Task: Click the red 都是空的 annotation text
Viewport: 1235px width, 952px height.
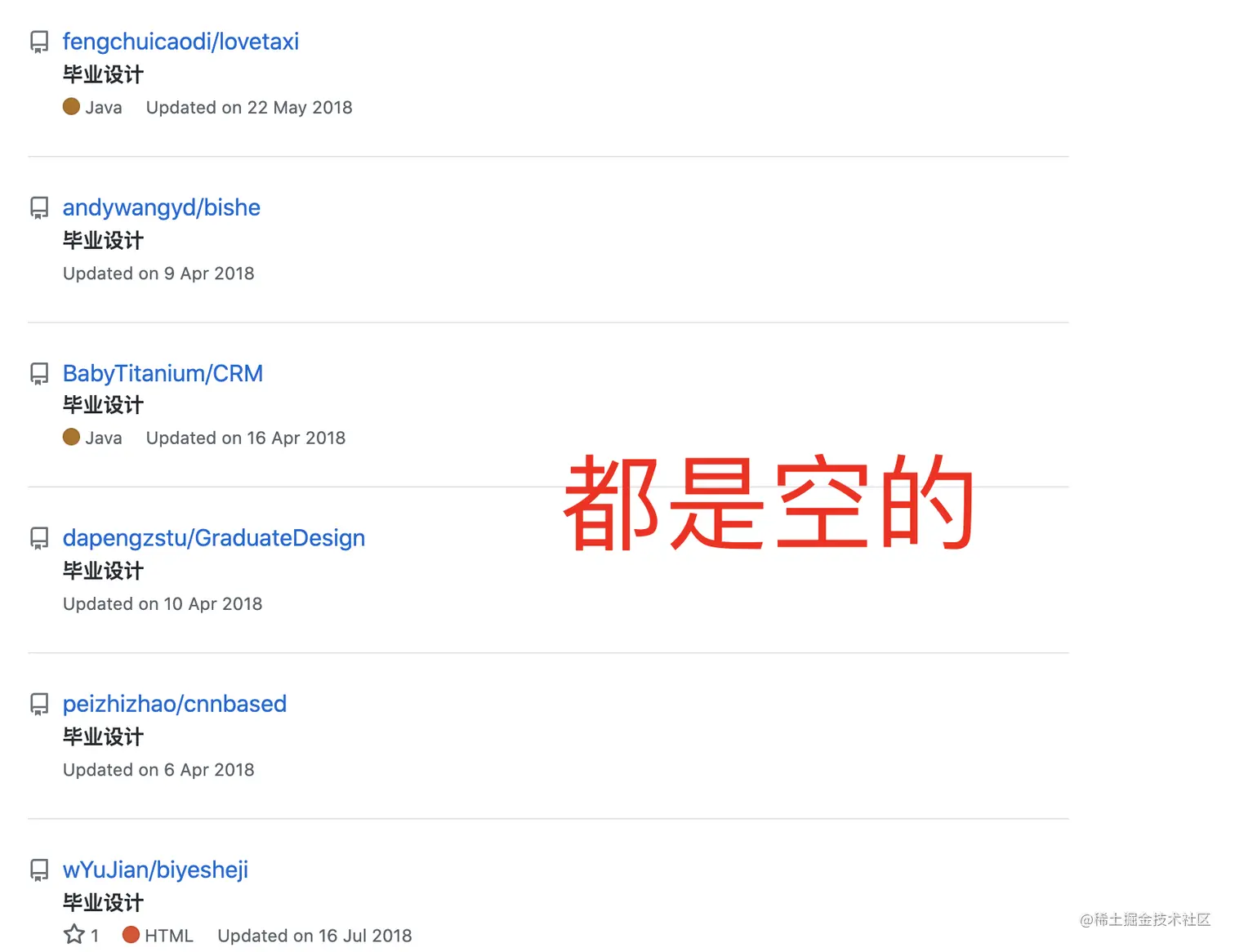Action: click(769, 502)
